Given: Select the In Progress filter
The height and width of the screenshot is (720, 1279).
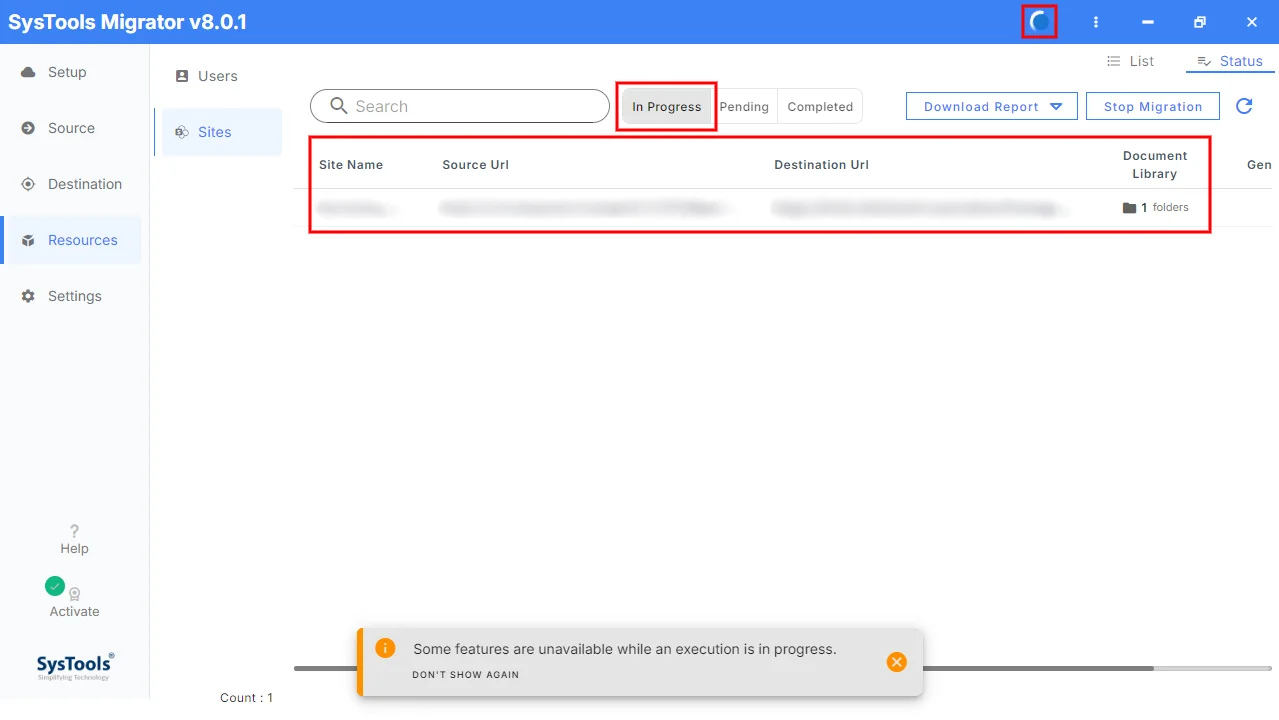Looking at the screenshot, I should tap(667, 107).
